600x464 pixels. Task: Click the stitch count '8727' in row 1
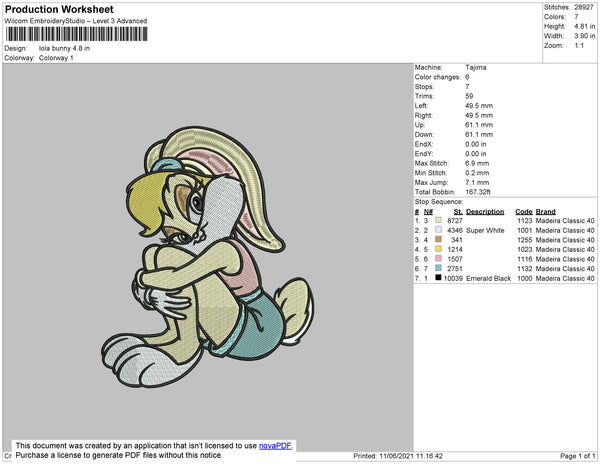[x=455, y=221]
